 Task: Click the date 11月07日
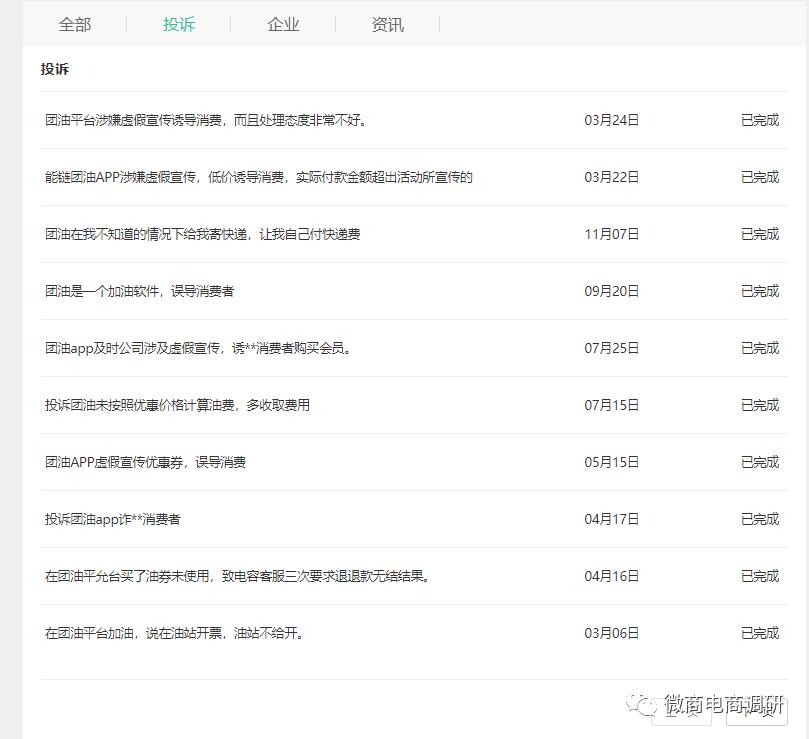pos(611,234)
